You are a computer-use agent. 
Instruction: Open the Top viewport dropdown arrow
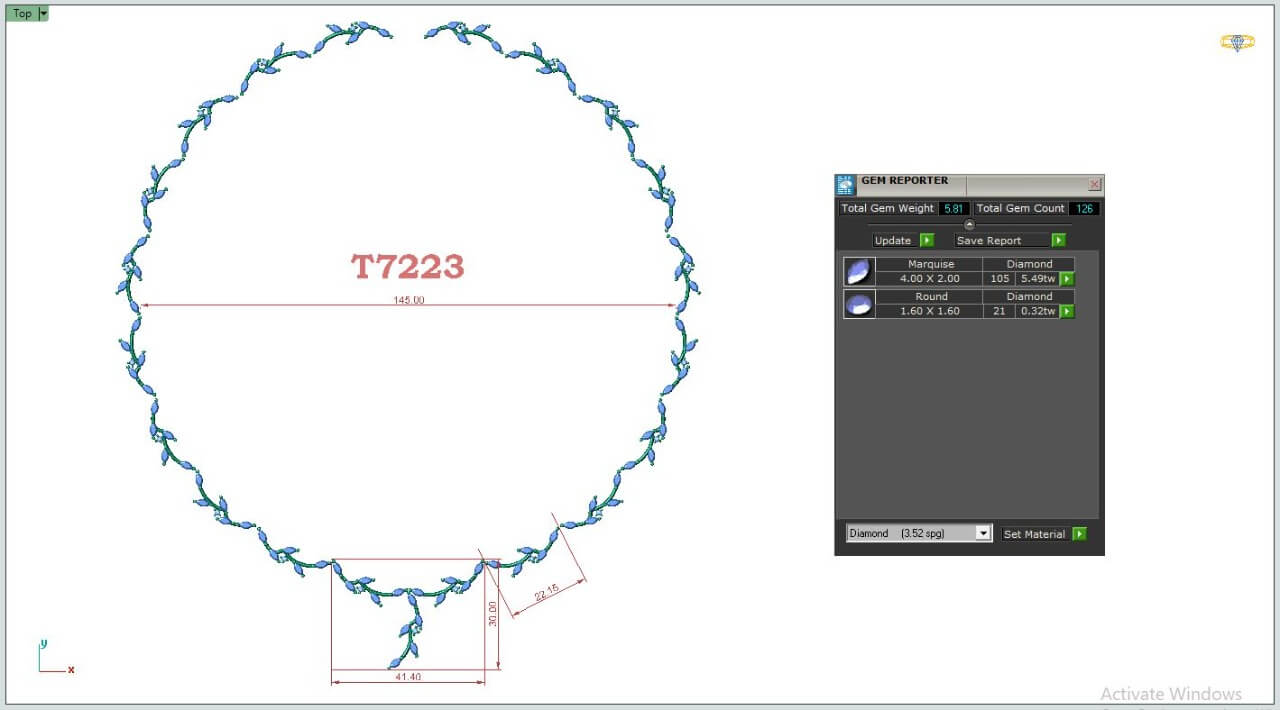click(x=43, y=14)
